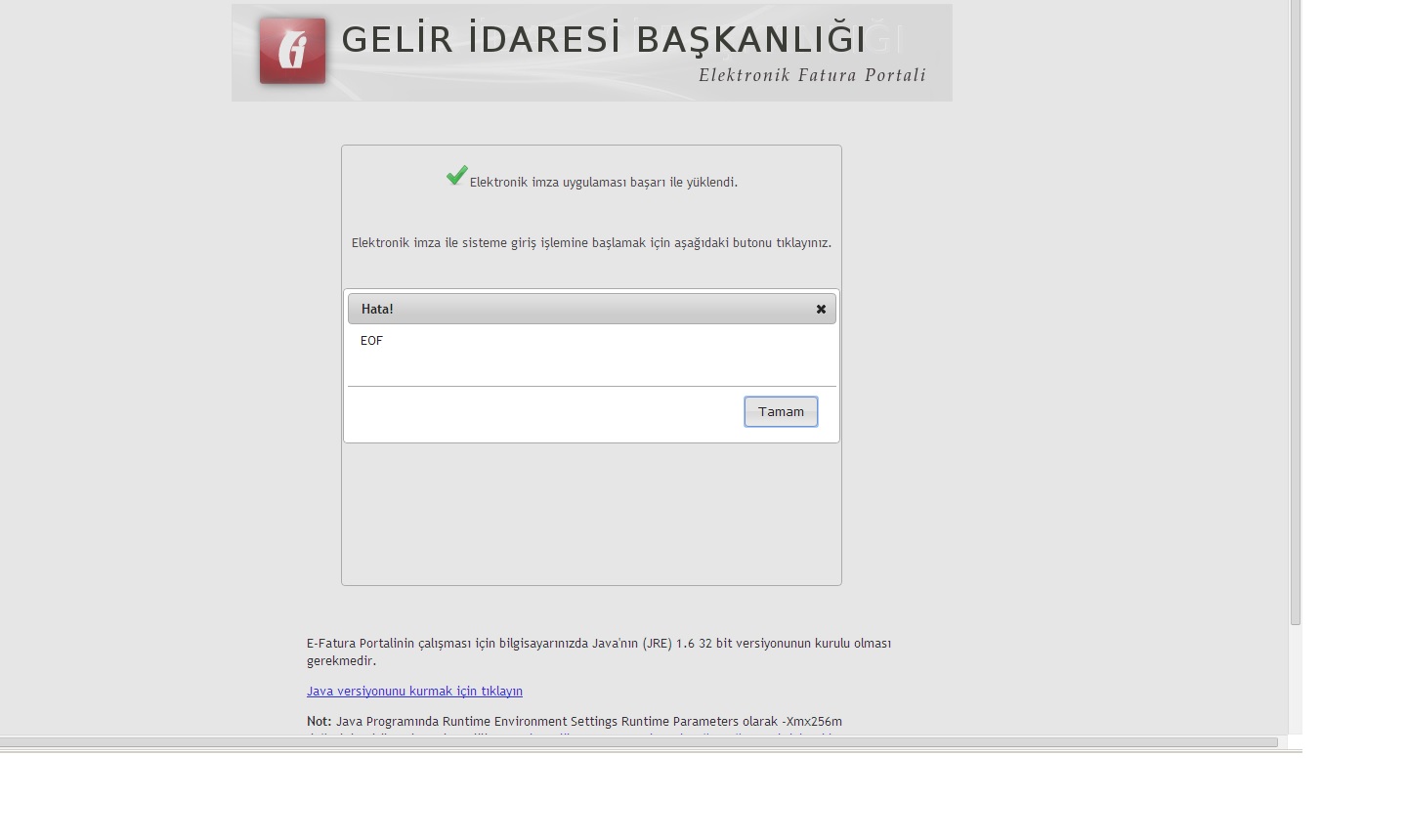This screenshot has width=1407, height=840.
Task: Click the e-imza login instruction text
Action: pyautogui.click(x=591, y=242)
